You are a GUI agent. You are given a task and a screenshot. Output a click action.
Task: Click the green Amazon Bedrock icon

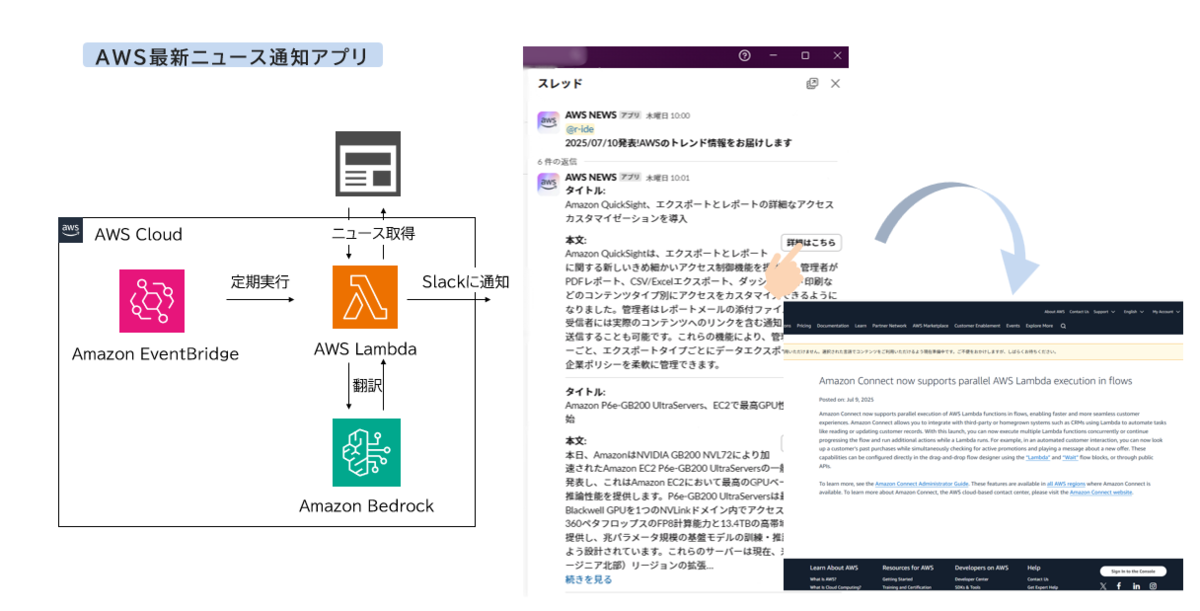point(366,452)
